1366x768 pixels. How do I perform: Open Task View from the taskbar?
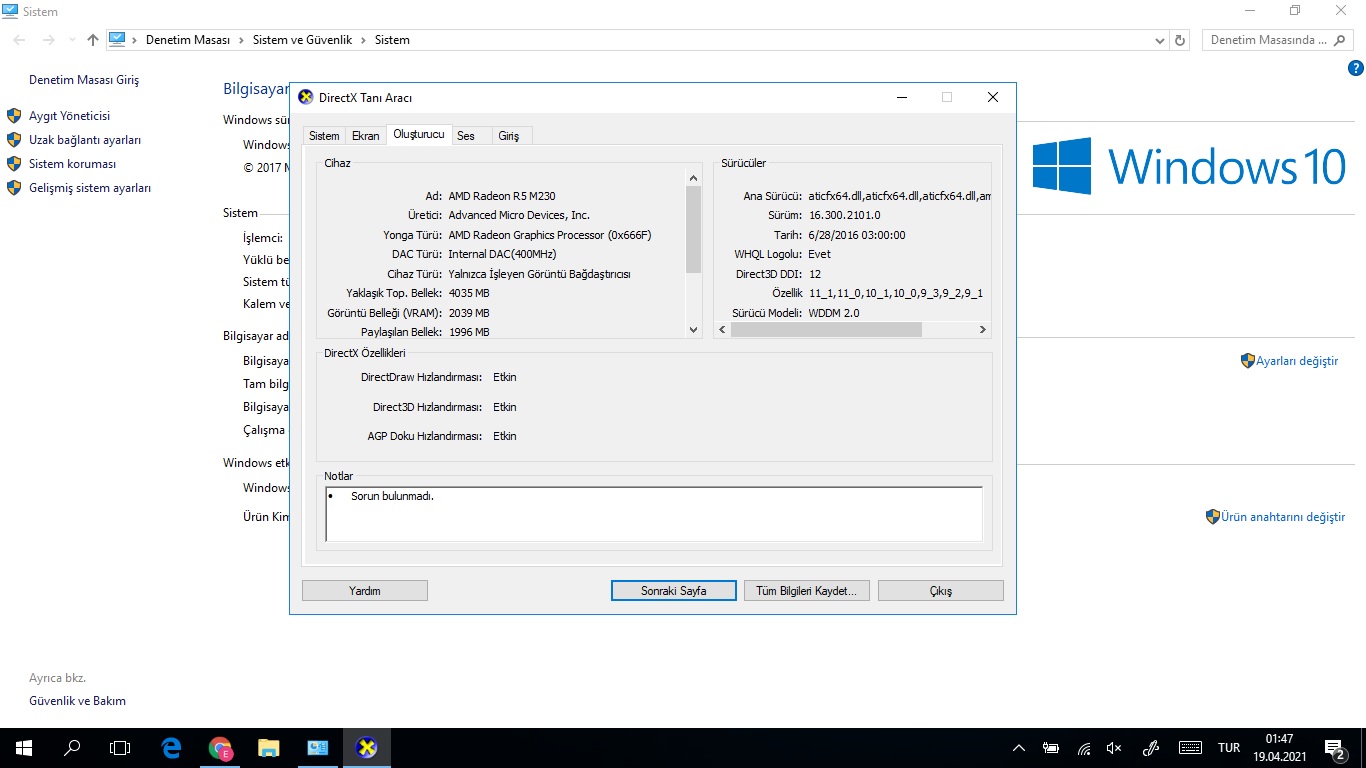(120, 748)
